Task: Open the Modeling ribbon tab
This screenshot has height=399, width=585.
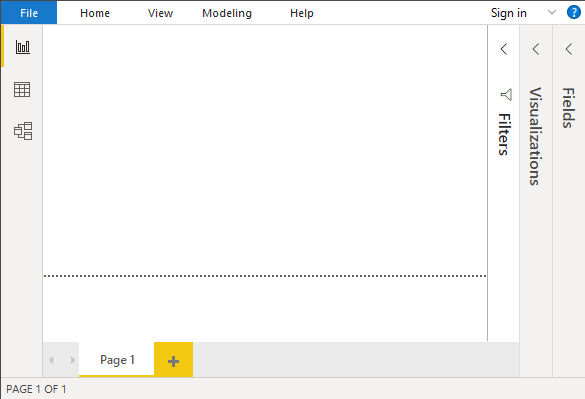Action: click(227, 13)
